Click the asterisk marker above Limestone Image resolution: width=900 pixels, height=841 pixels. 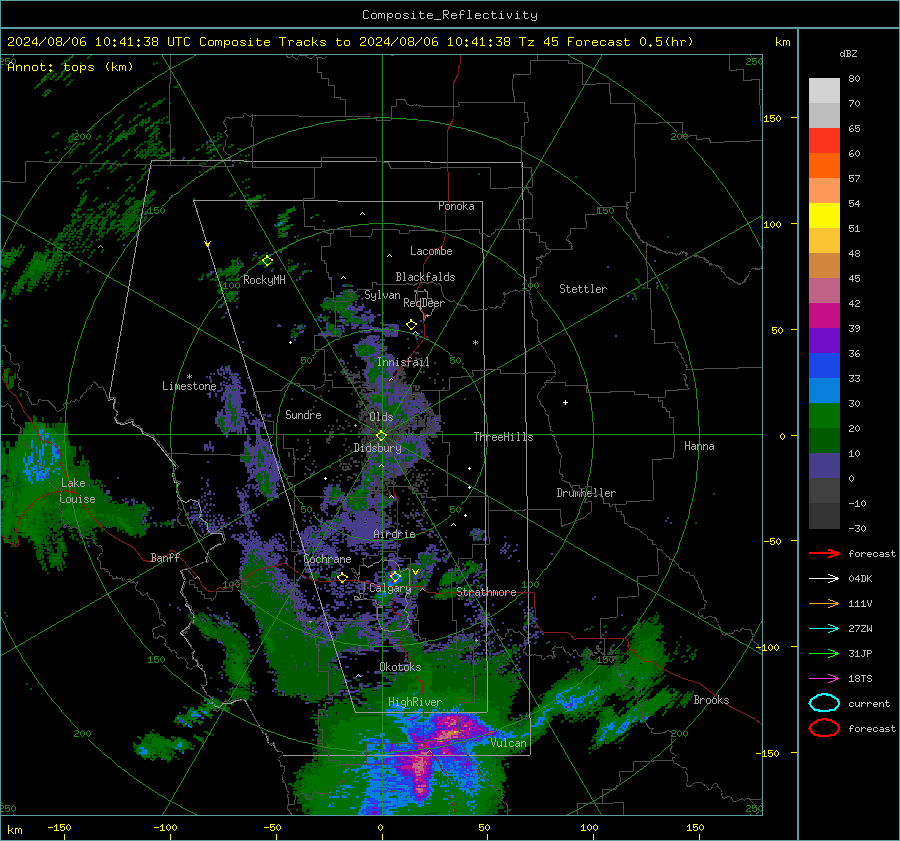[189, 377]
